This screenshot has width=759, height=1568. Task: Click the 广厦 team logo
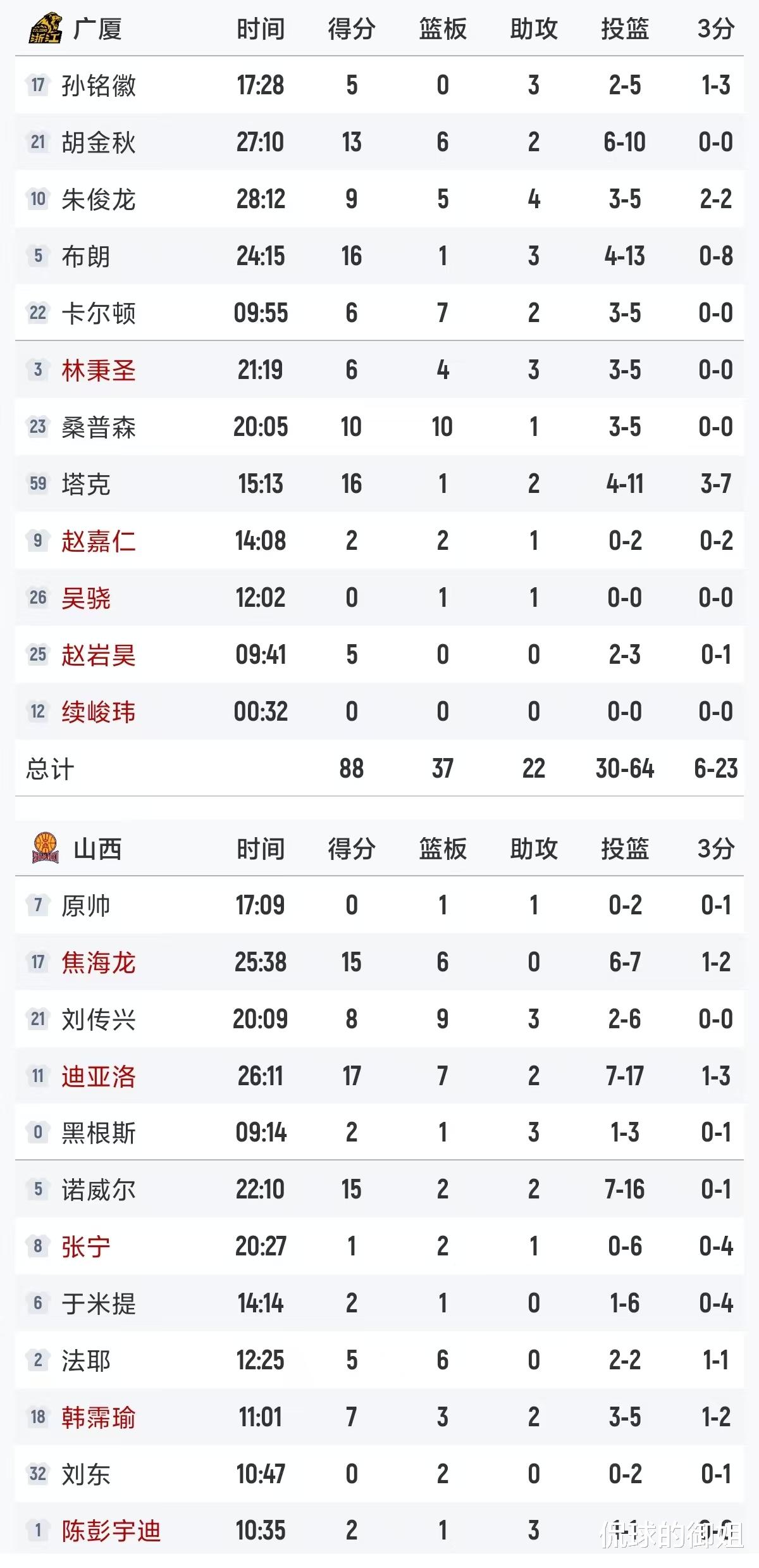pyautogui.click(x=46, y=28)
